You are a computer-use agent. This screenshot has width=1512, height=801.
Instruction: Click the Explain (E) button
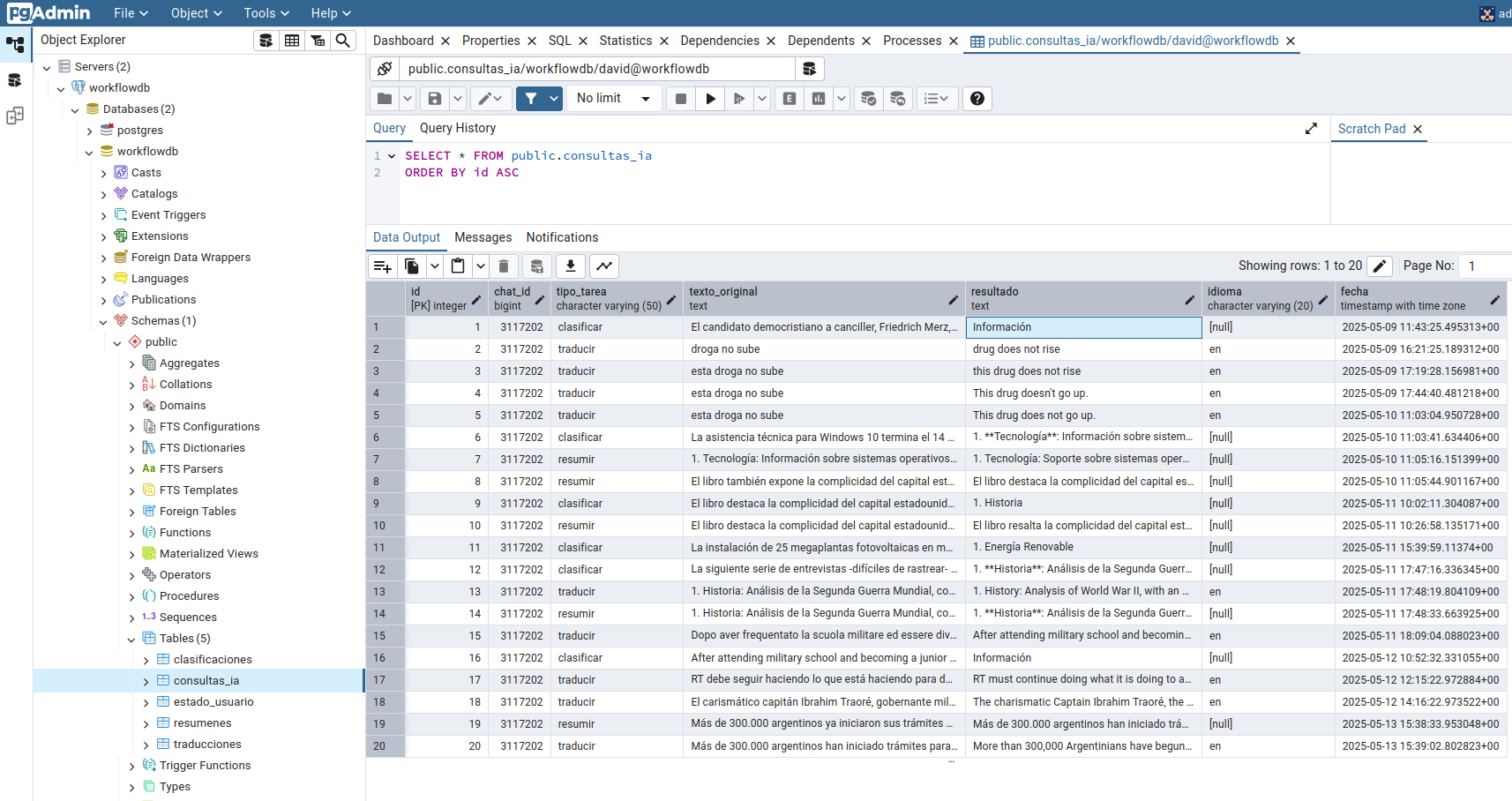[x=790, y=99]
